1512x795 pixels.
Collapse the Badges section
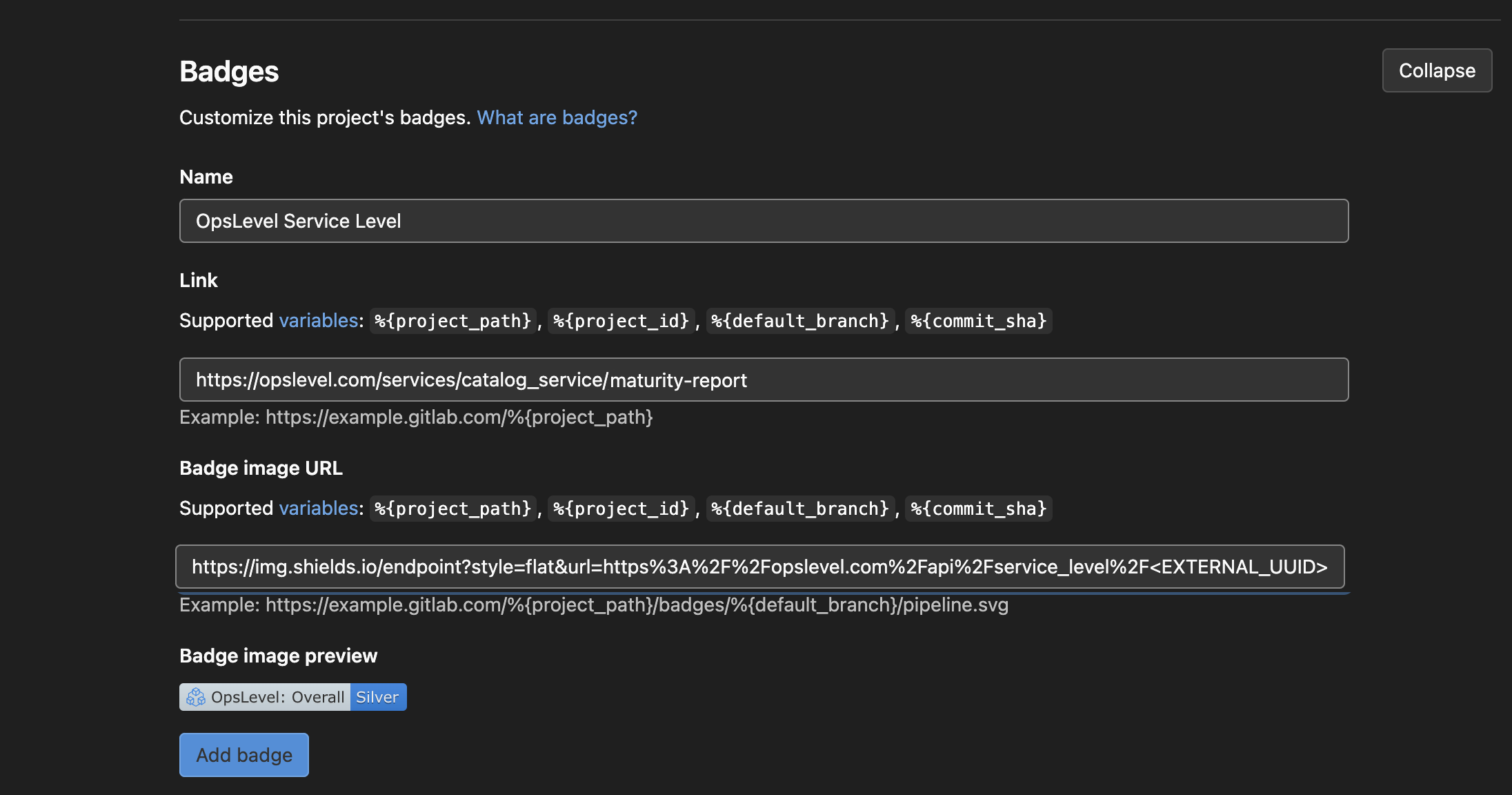1437,70
